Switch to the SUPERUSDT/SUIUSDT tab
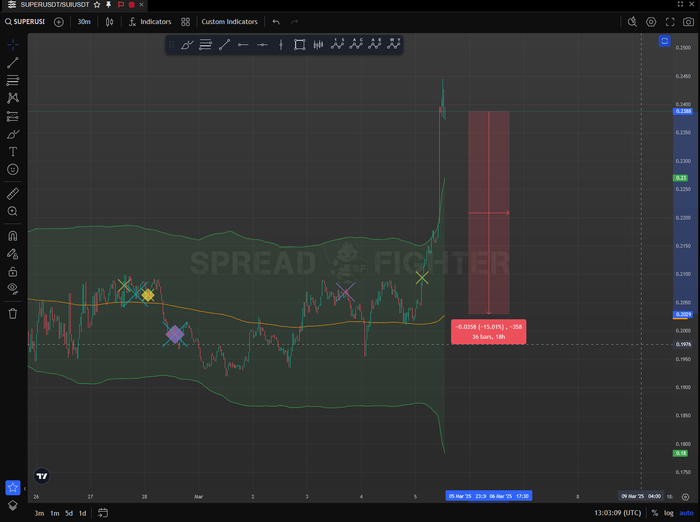The height and width of the screenshot is (522, 700). coord(55,4)
